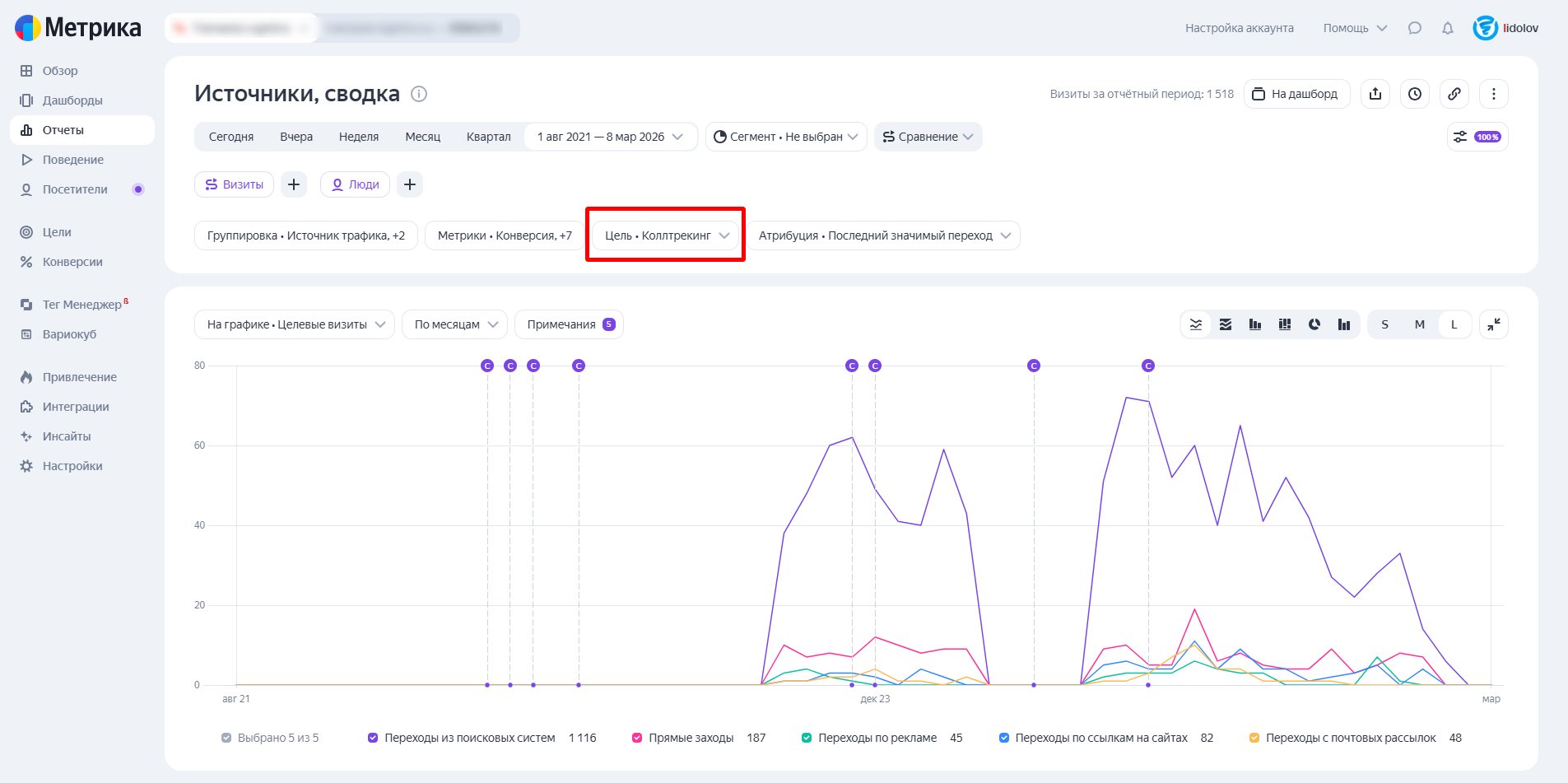Open the 'Цель • Коллтрекинг' dropdown
1568x783 pixels.
pos(665,235)
